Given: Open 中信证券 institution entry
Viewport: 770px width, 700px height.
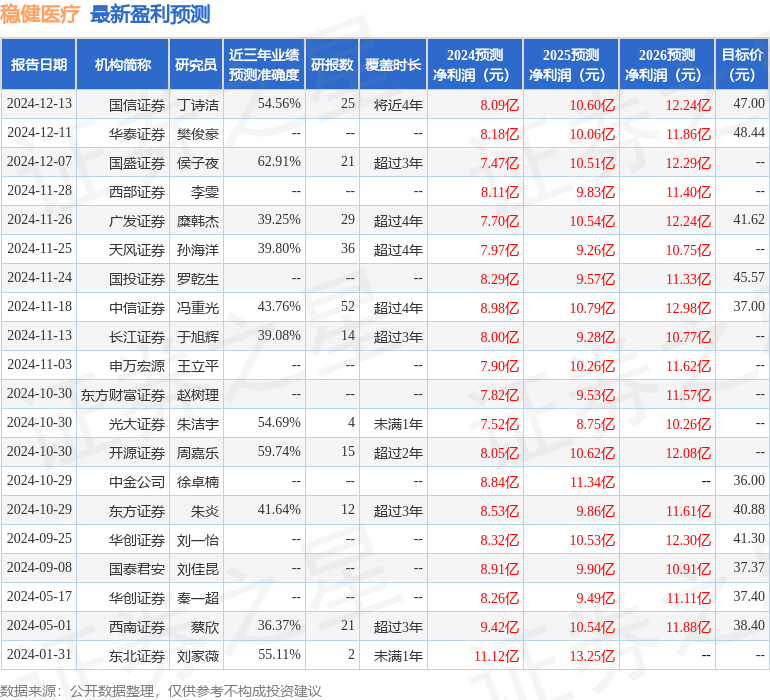Looking at the screenshot, I should point(137,308).
